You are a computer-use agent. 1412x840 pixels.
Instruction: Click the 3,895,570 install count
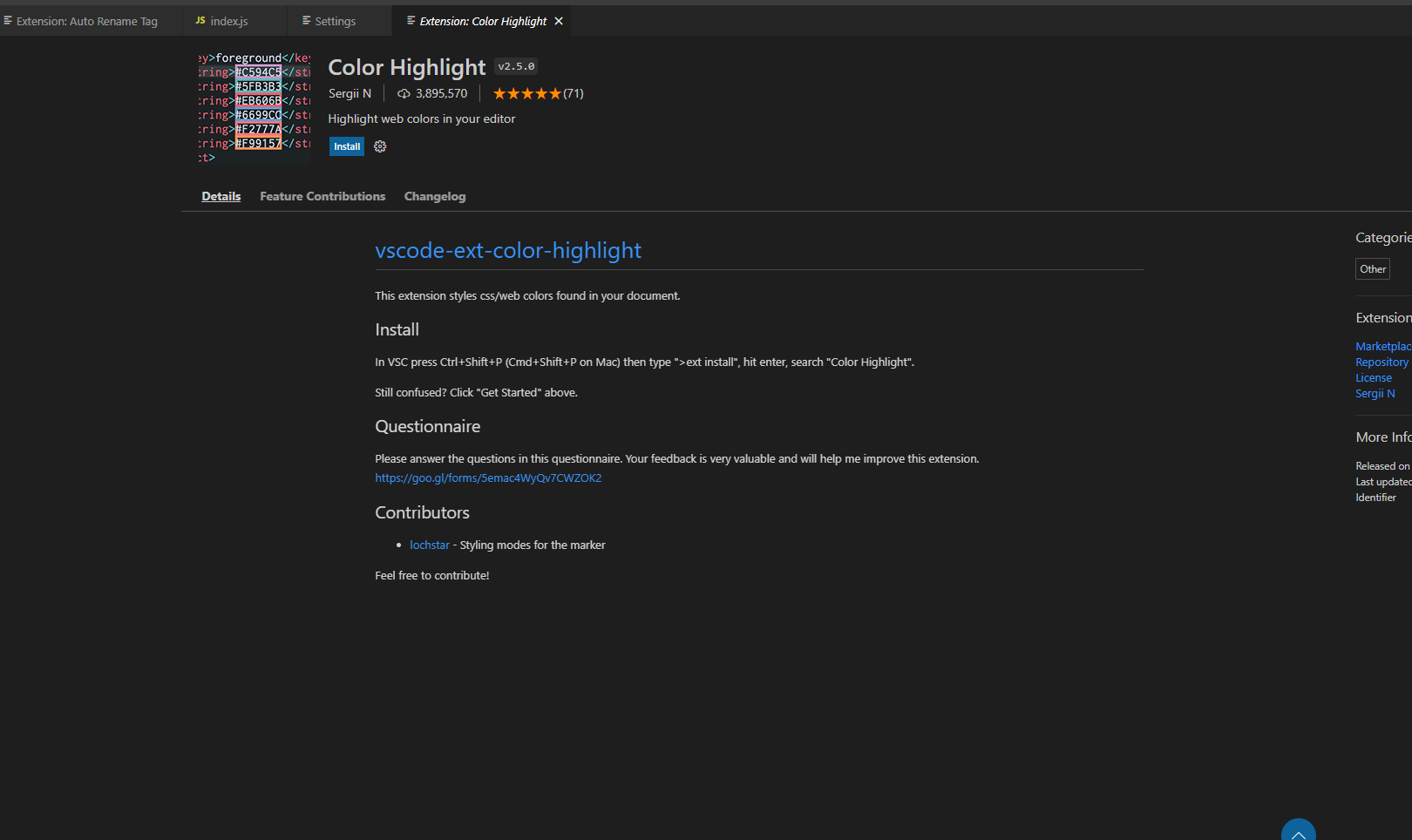click(441, 93)
